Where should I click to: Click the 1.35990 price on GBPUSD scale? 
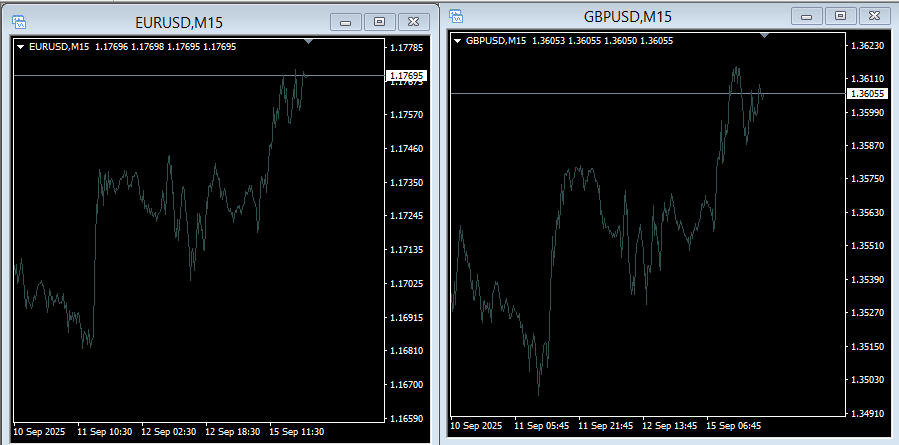coord(868,112)
